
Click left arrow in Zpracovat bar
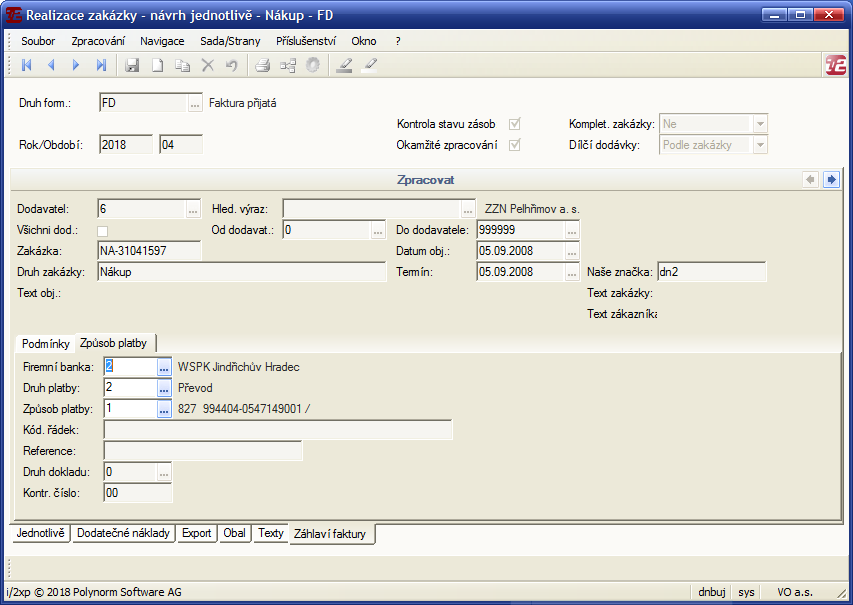811,180
